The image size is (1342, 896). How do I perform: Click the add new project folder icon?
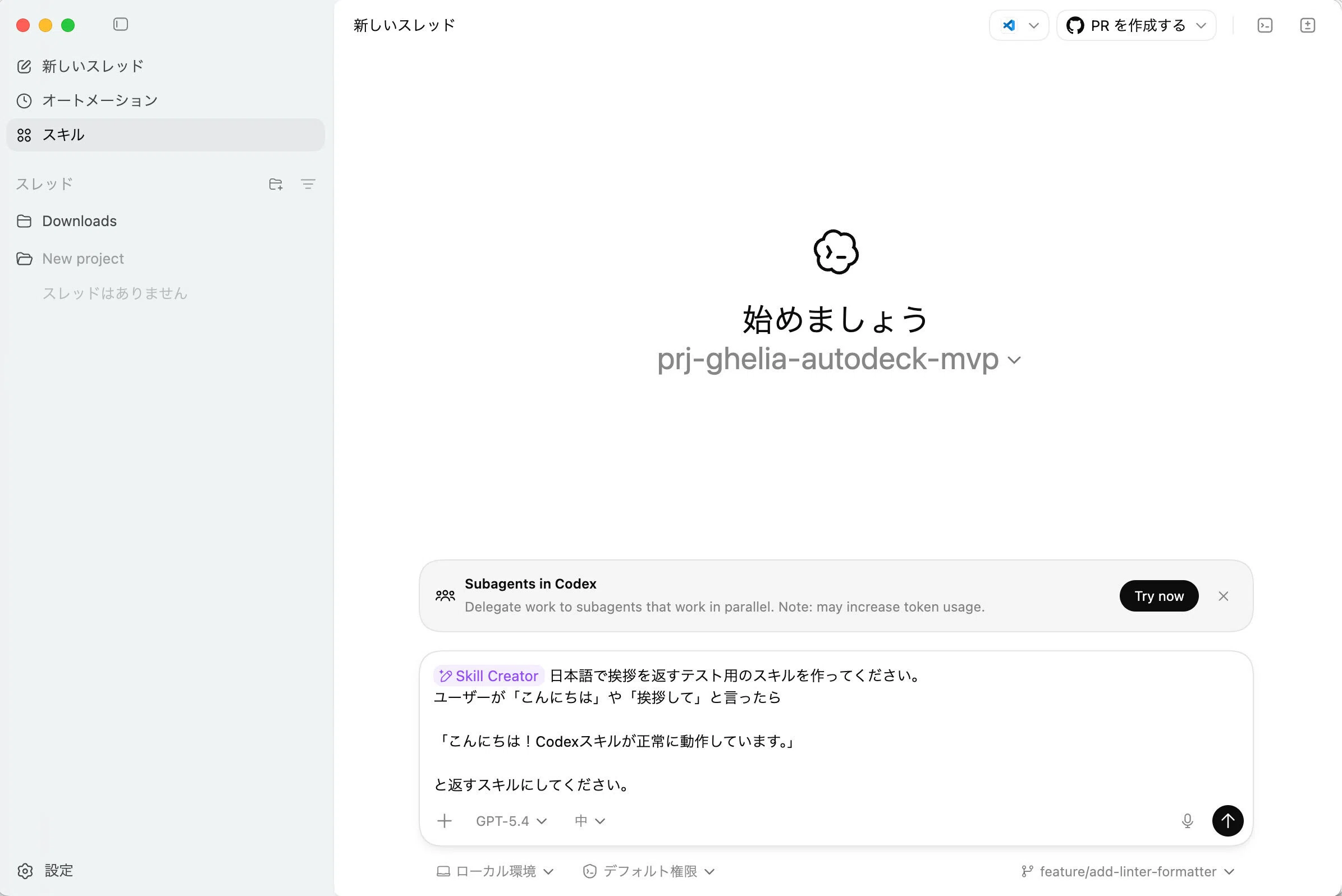276,184
